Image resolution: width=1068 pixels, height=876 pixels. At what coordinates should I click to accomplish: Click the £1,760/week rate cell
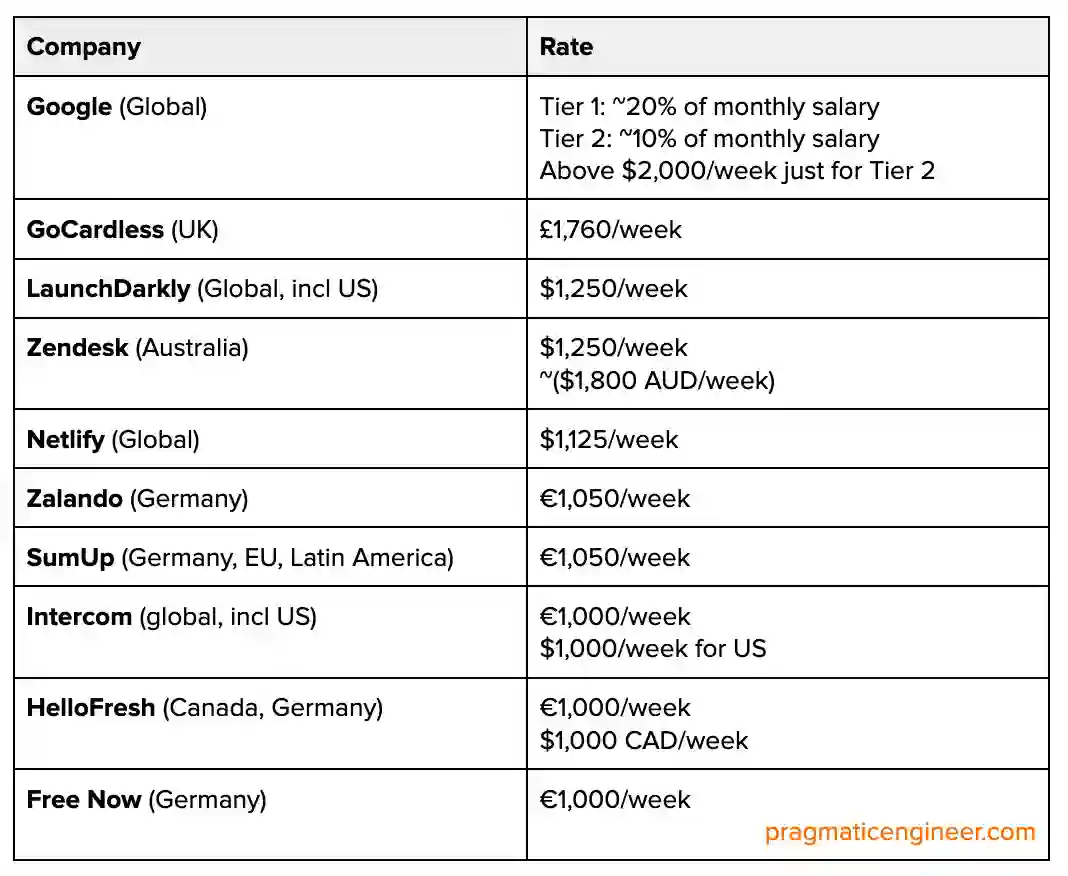[611, 230]
